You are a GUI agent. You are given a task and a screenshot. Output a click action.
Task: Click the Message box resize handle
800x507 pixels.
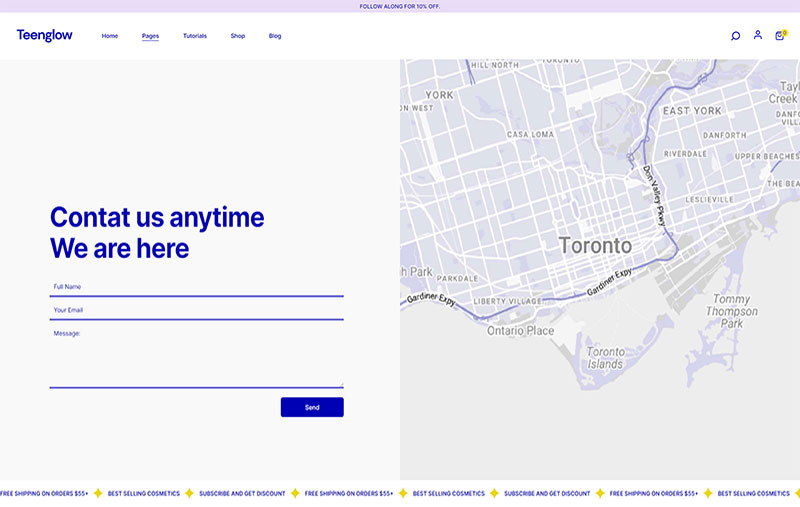(341, 384)
